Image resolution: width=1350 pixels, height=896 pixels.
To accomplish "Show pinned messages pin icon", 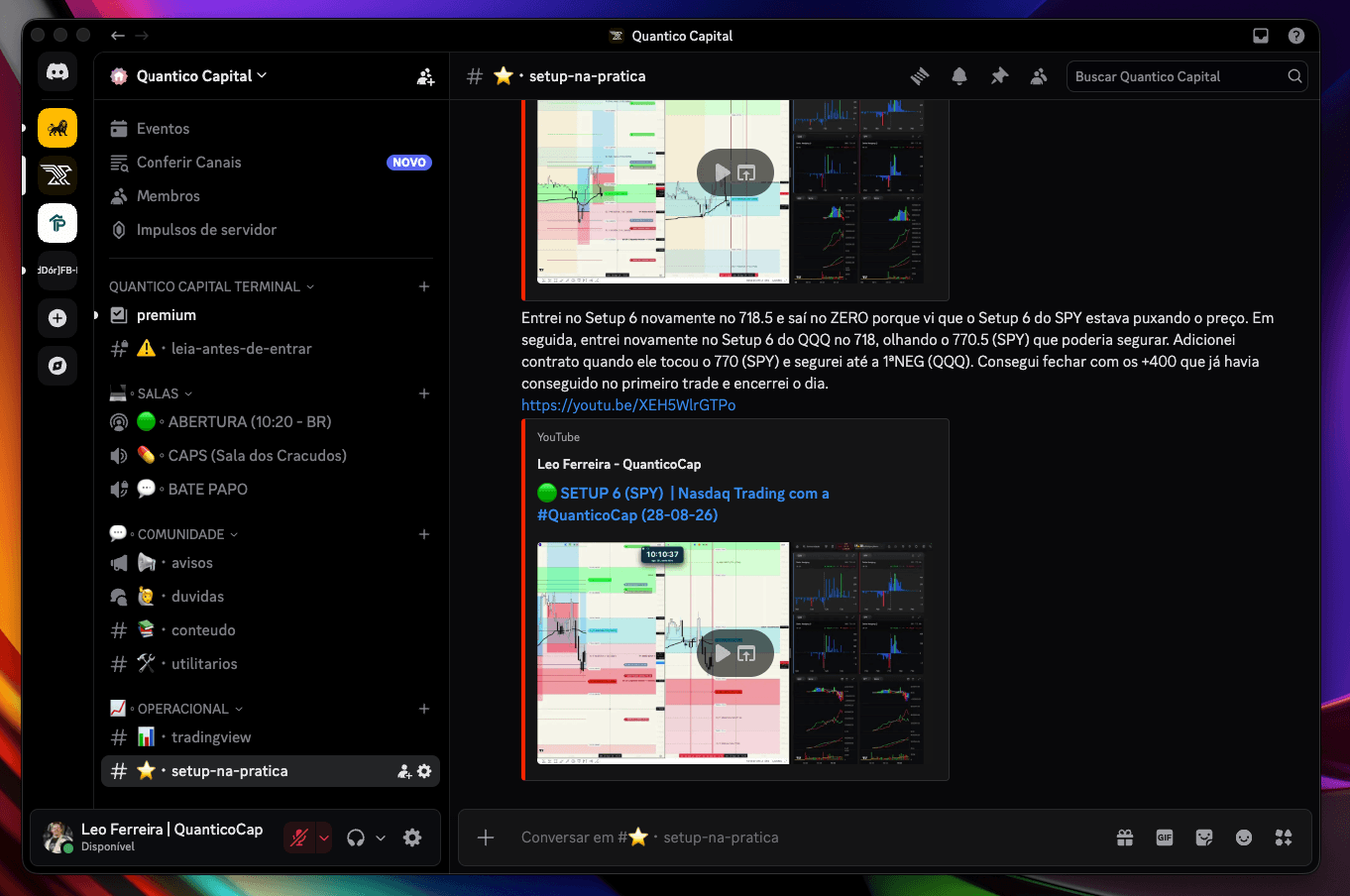I will pos(999,76).
